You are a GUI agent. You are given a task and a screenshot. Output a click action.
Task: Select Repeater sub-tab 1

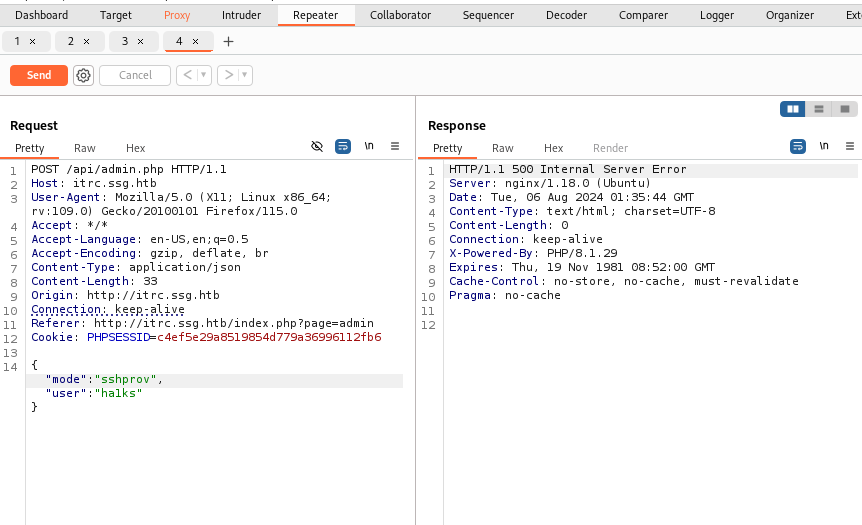coord(17,41)
